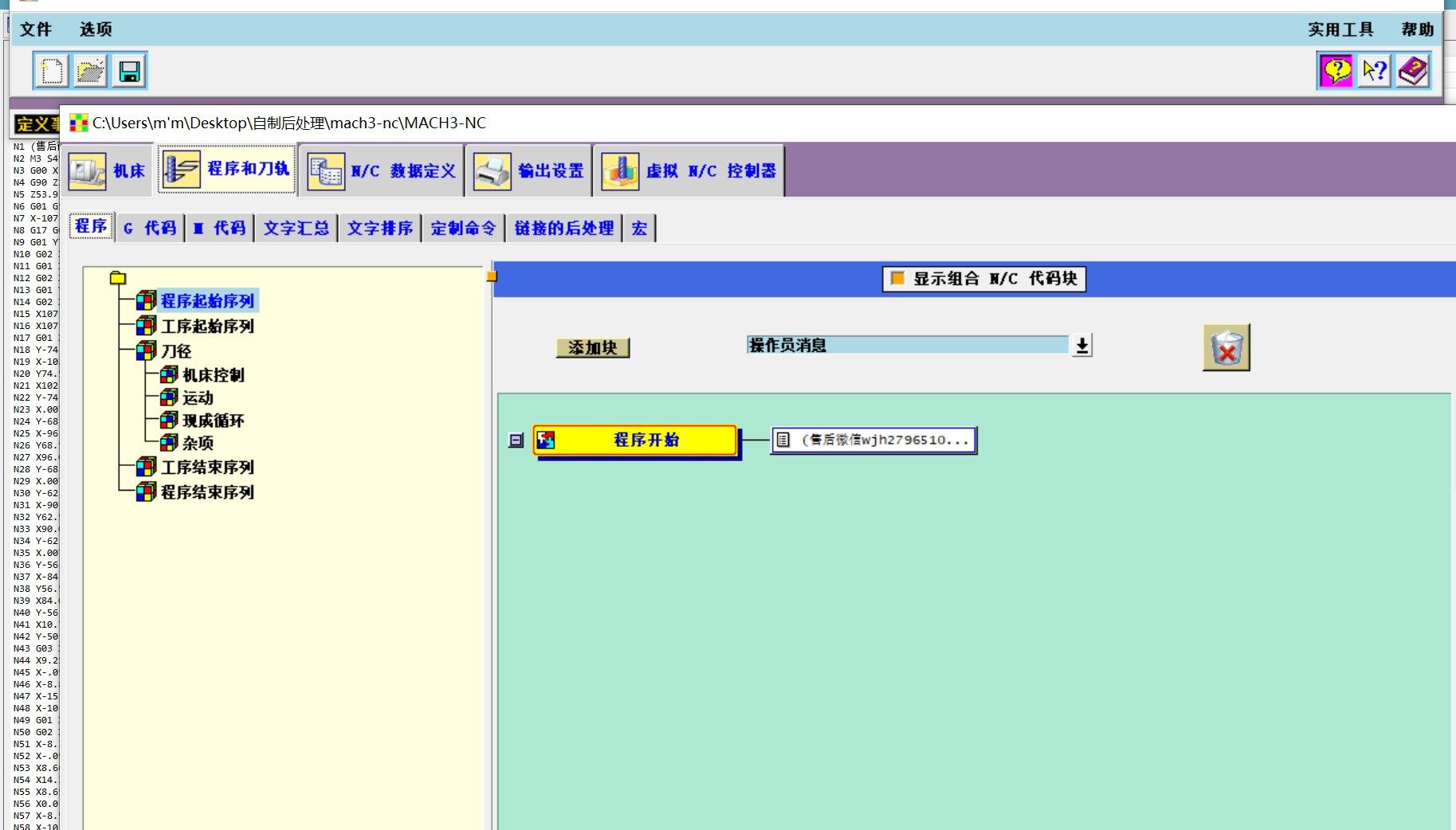Collapse the 程序开始 marker node

(x=516, y=440)
